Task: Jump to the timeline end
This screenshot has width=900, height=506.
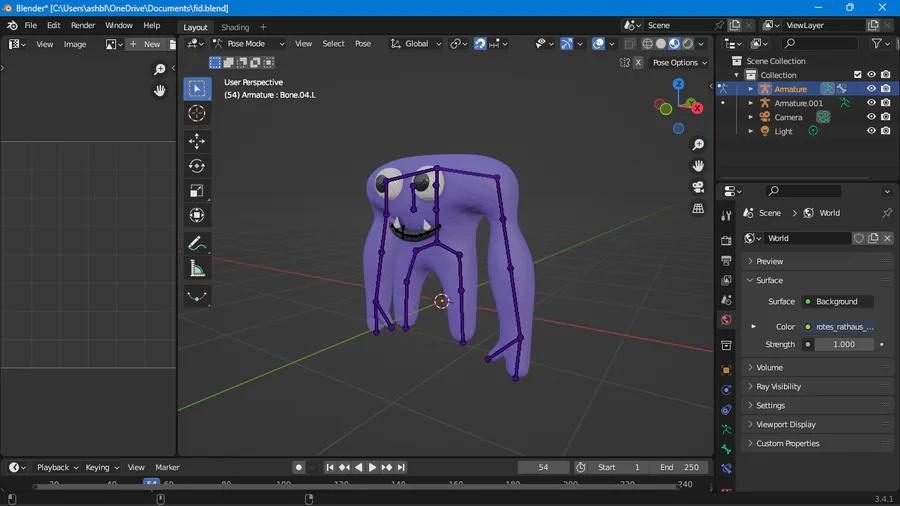Action: (x=401, y=468)
